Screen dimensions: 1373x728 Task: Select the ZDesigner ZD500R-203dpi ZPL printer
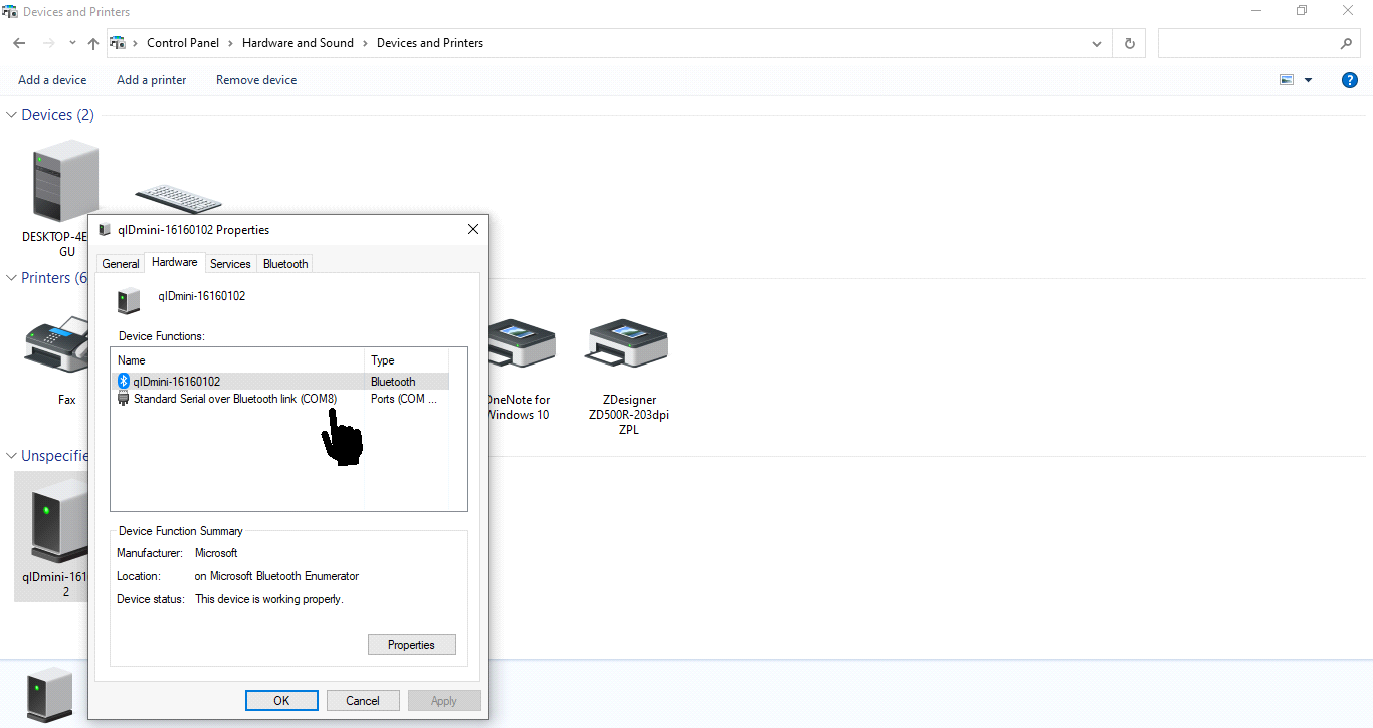coord(628,345)
